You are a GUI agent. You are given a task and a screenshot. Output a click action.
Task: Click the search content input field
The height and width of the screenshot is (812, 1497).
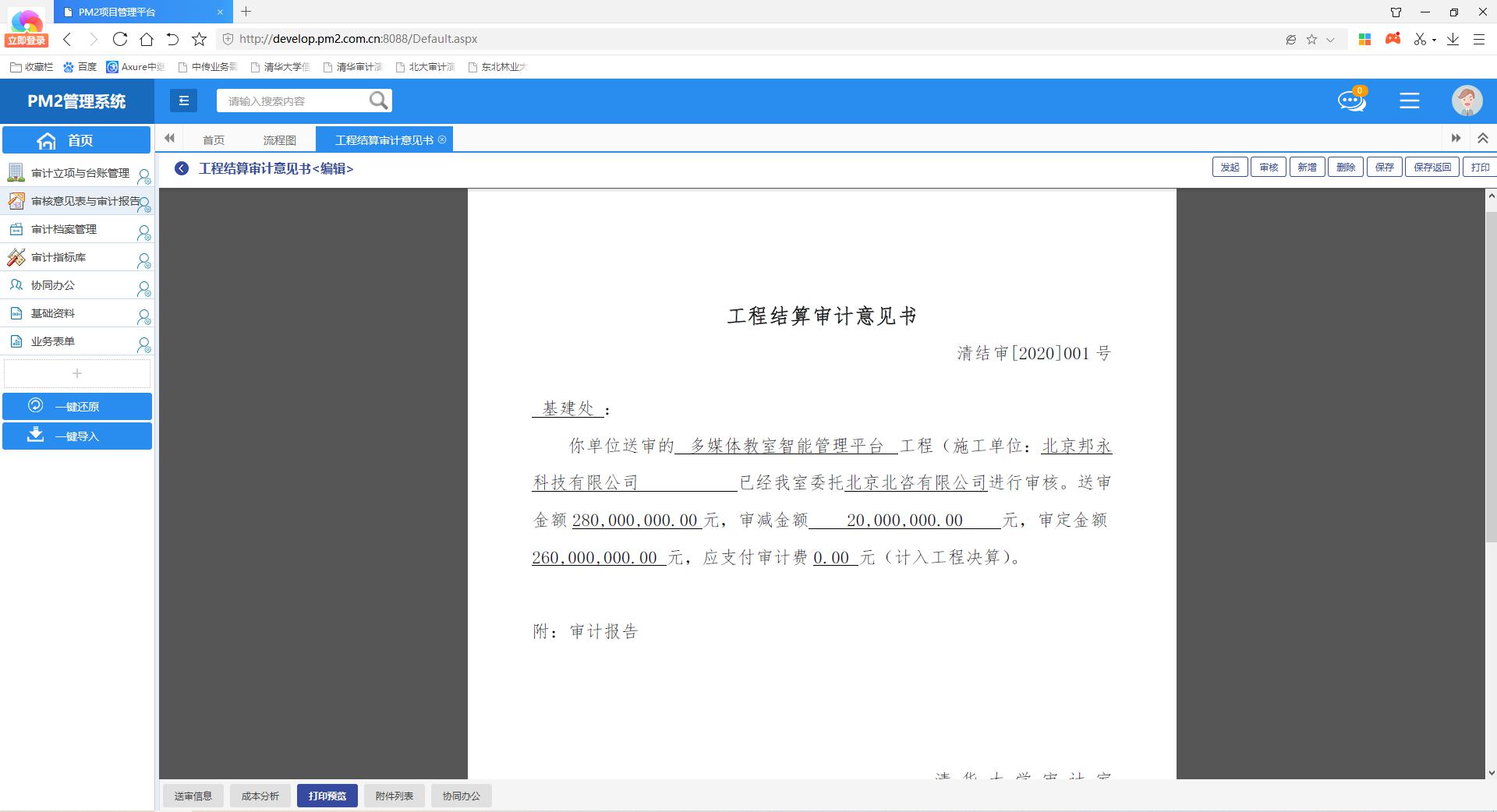tap(292, 101)
